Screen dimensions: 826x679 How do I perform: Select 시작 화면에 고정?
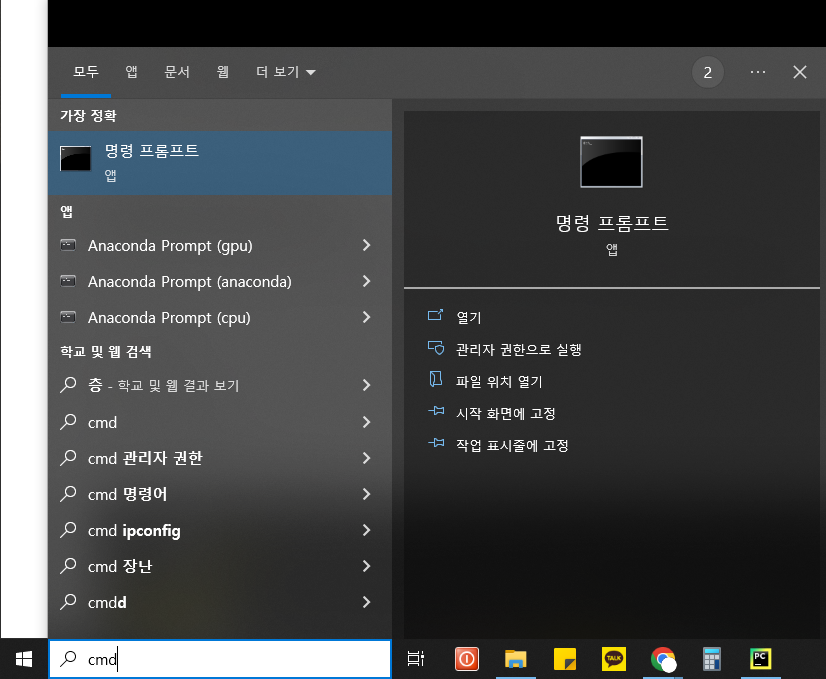point(506,414)
